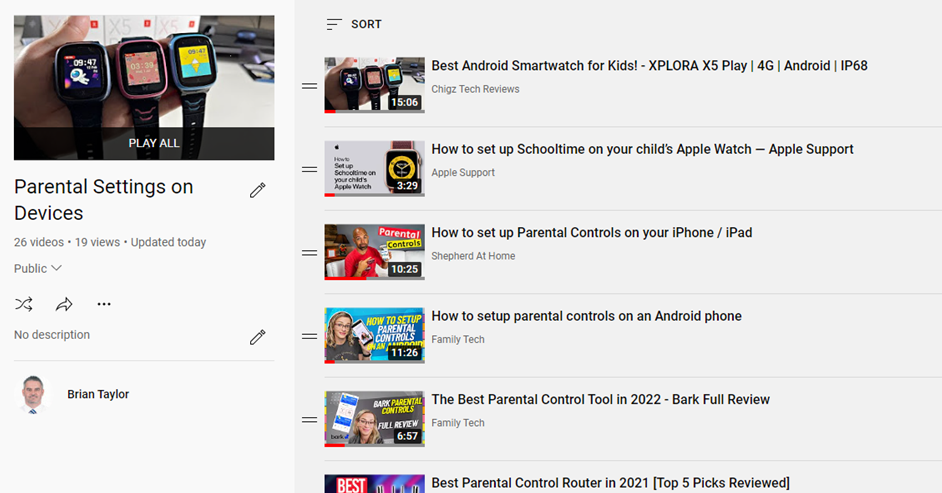Click the Best router video thumbnail
942x493 pixels.
tap(374, 484)
